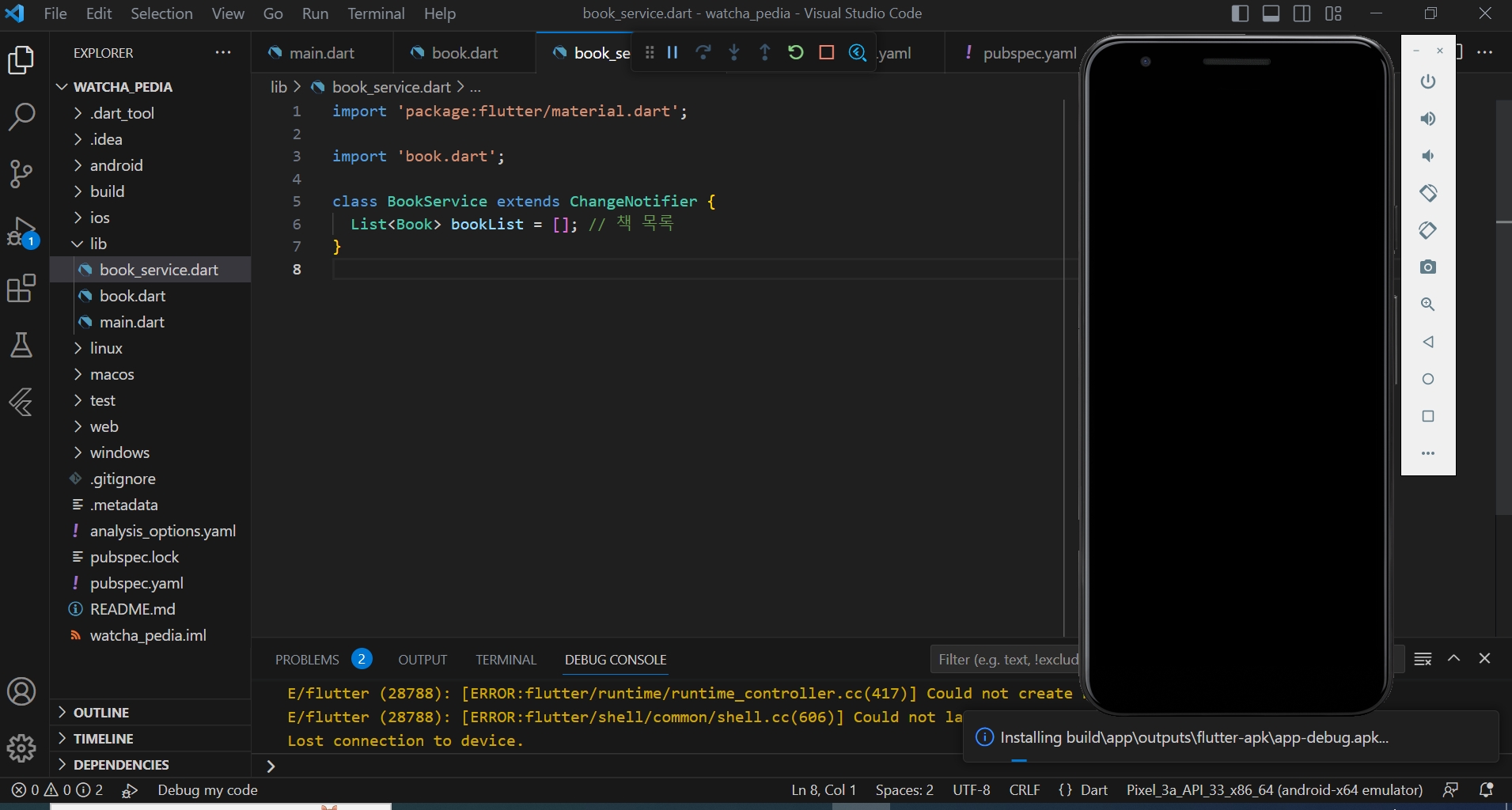This screenshot has width=1512, height=810.
Task: Select the Pixel_3a emulator device status
Action: (1275, 790)
